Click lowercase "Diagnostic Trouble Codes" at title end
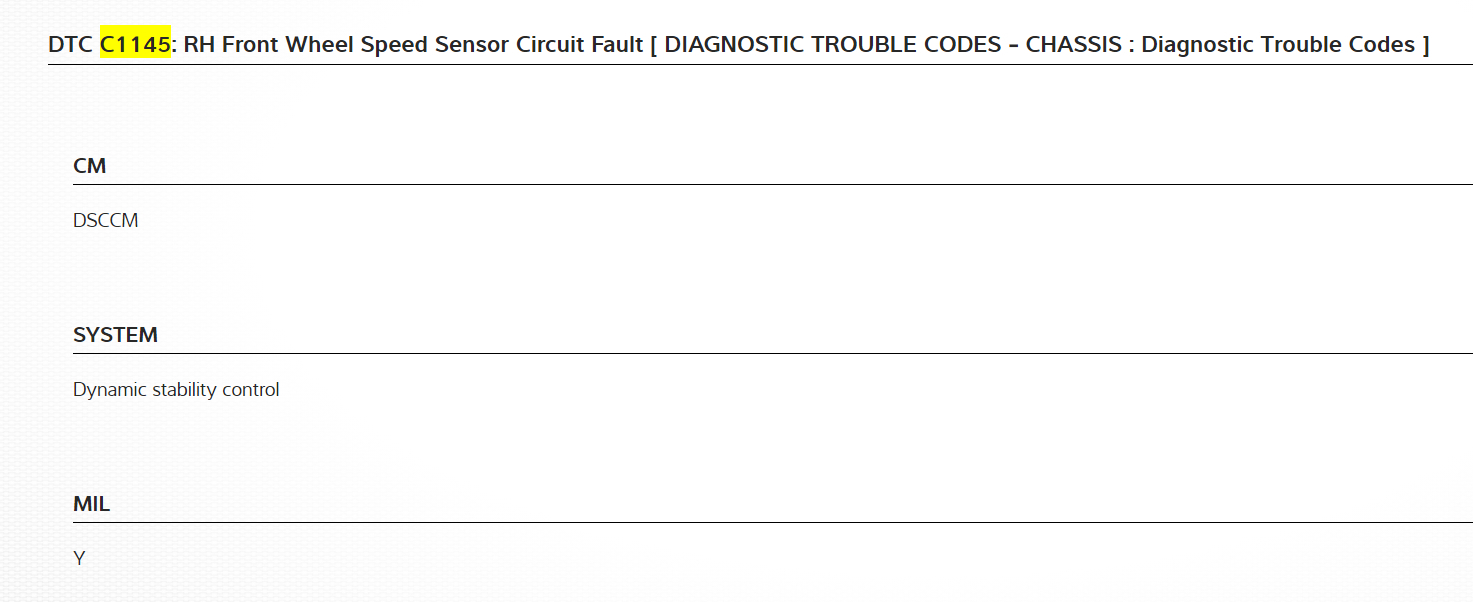 1278,45
